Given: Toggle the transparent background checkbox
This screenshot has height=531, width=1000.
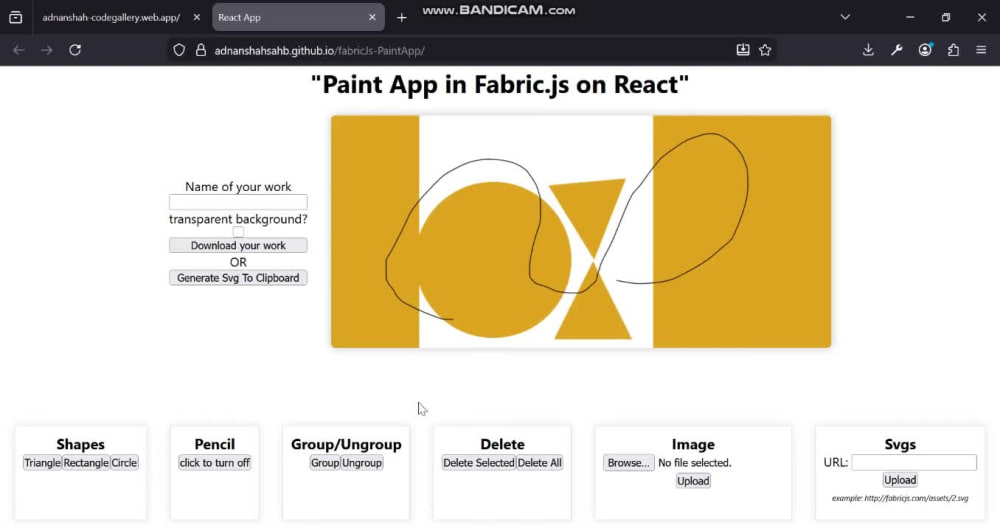Looking at the screenshot, I should point(238,232).
